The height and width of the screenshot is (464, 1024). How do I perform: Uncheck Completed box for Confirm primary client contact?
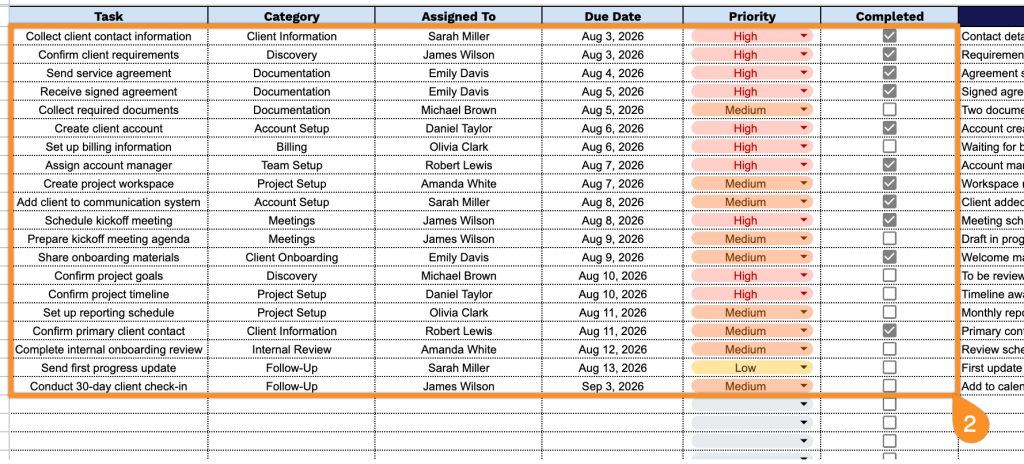tap(889, 330)
